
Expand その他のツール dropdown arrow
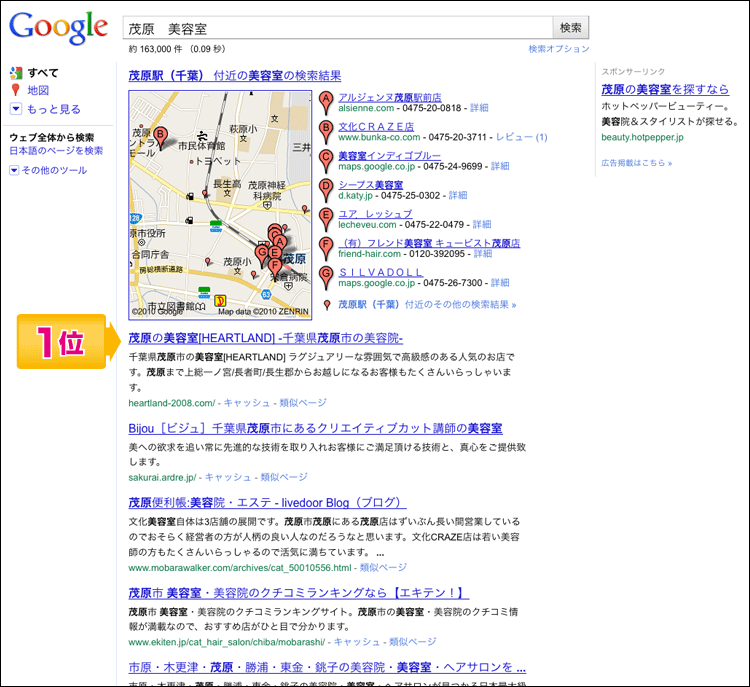click(x=14, y=170)
